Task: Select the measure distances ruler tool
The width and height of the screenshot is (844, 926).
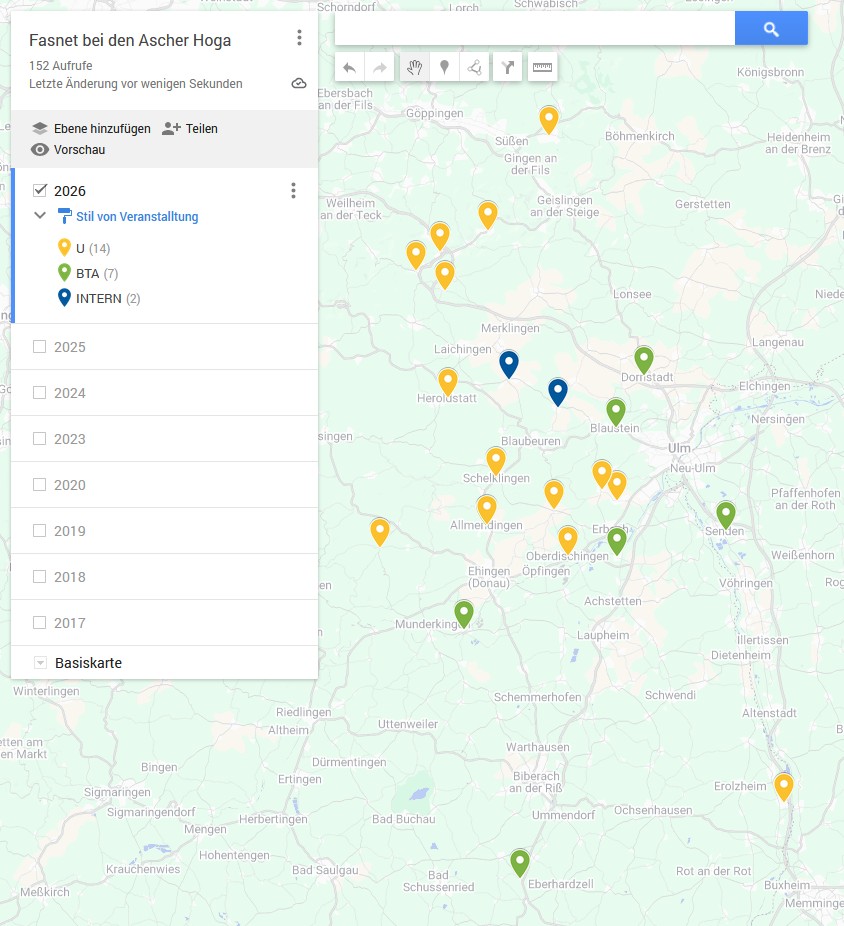Action: [542, 68]
